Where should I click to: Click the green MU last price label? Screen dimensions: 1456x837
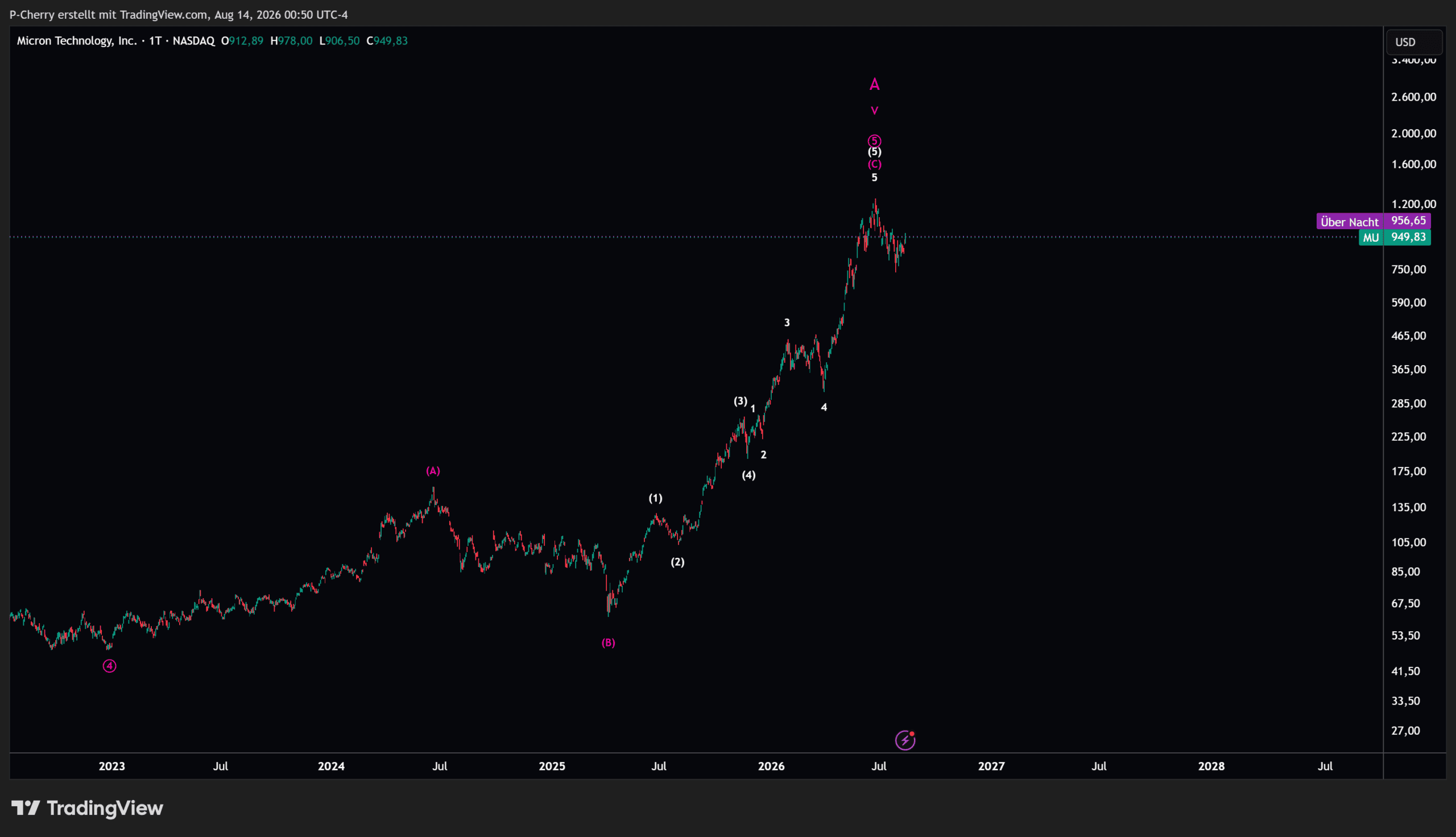1371,238
